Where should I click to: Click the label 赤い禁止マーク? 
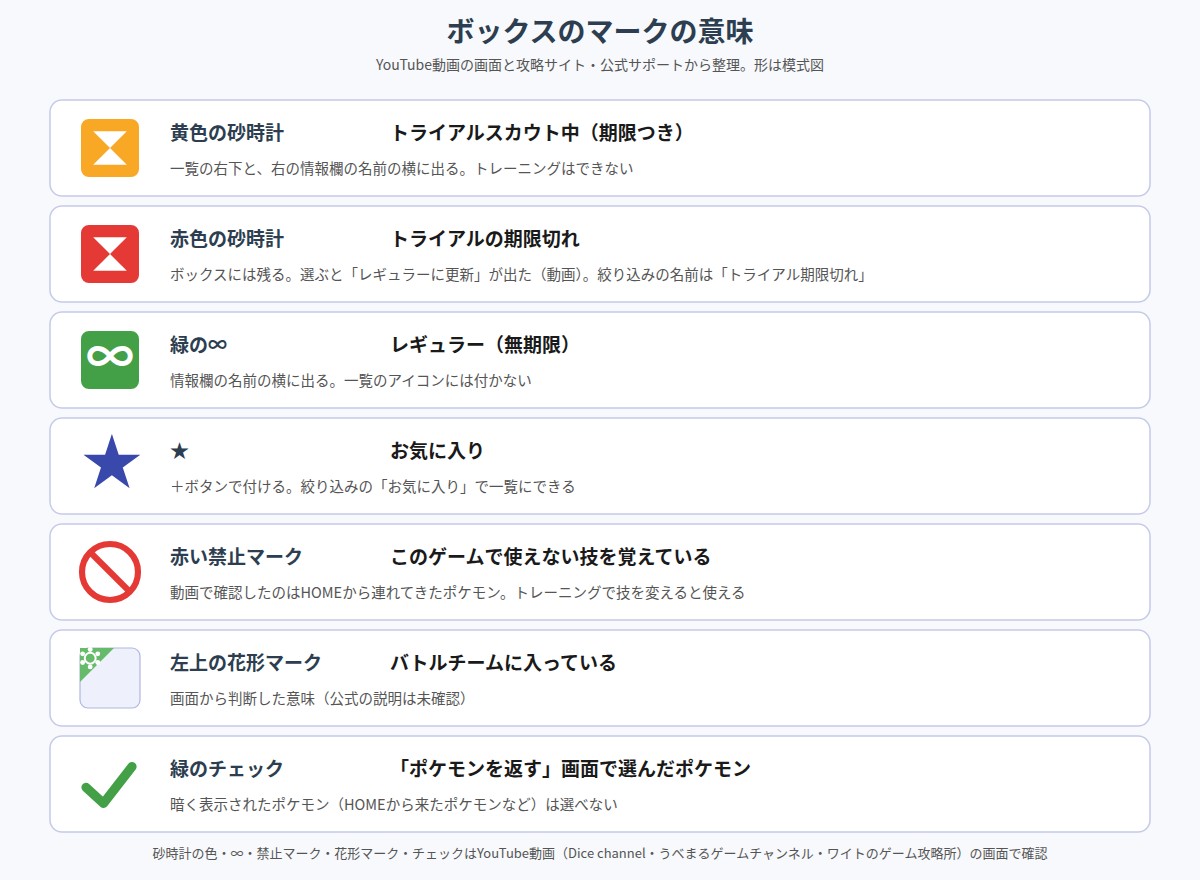tap(236, 557)
